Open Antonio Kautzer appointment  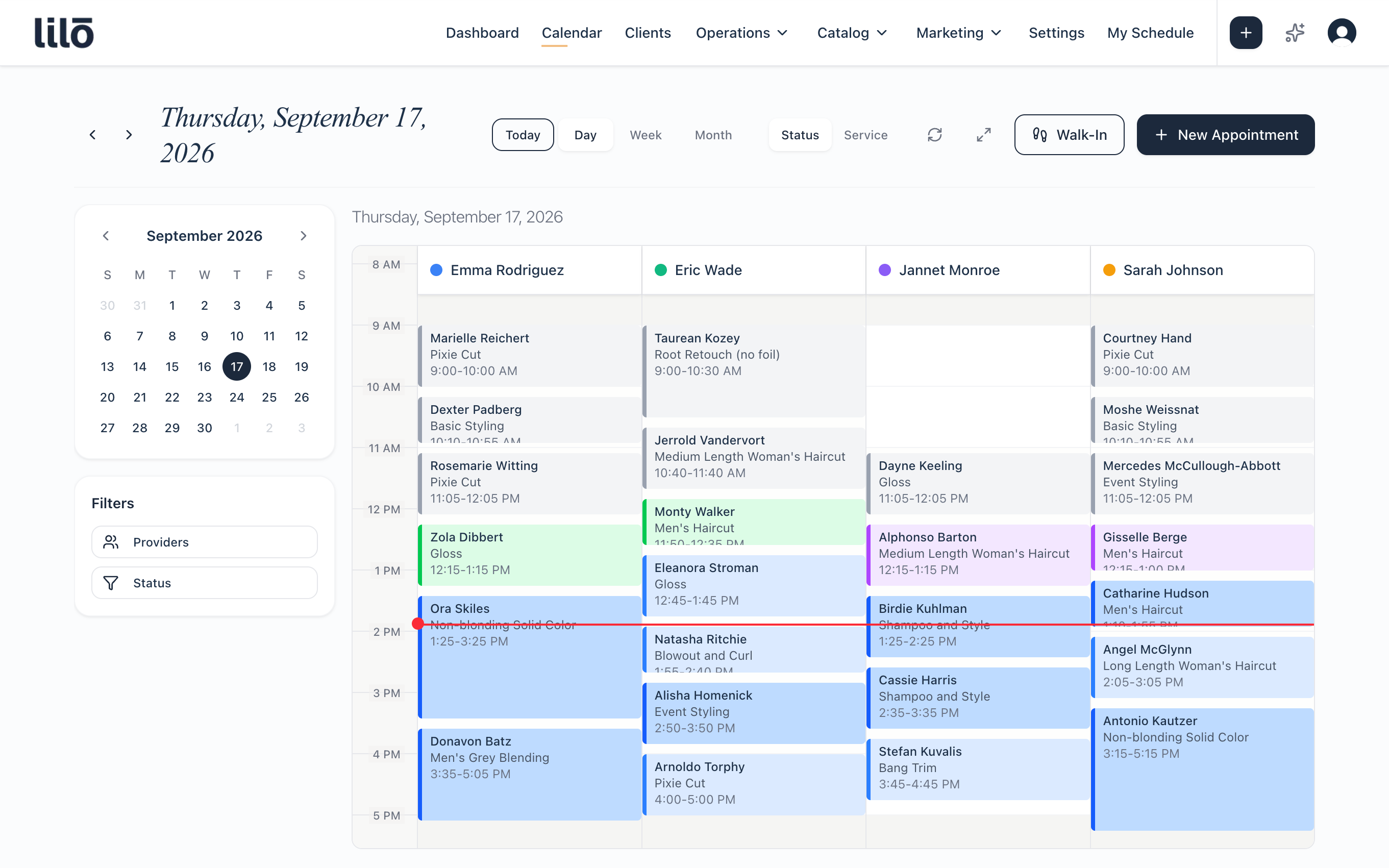[1202, 770]
